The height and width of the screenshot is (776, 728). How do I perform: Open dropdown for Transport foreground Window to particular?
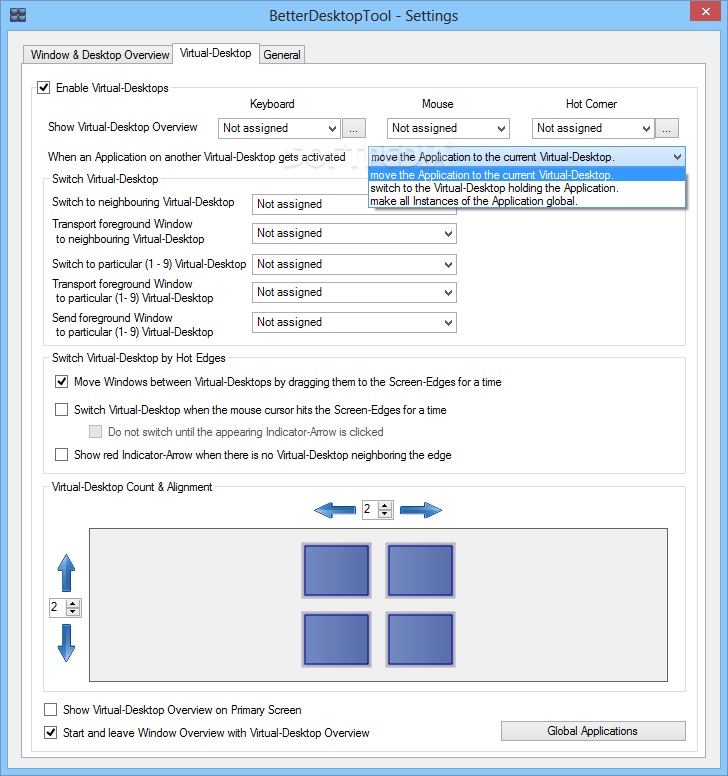point(354,292)
